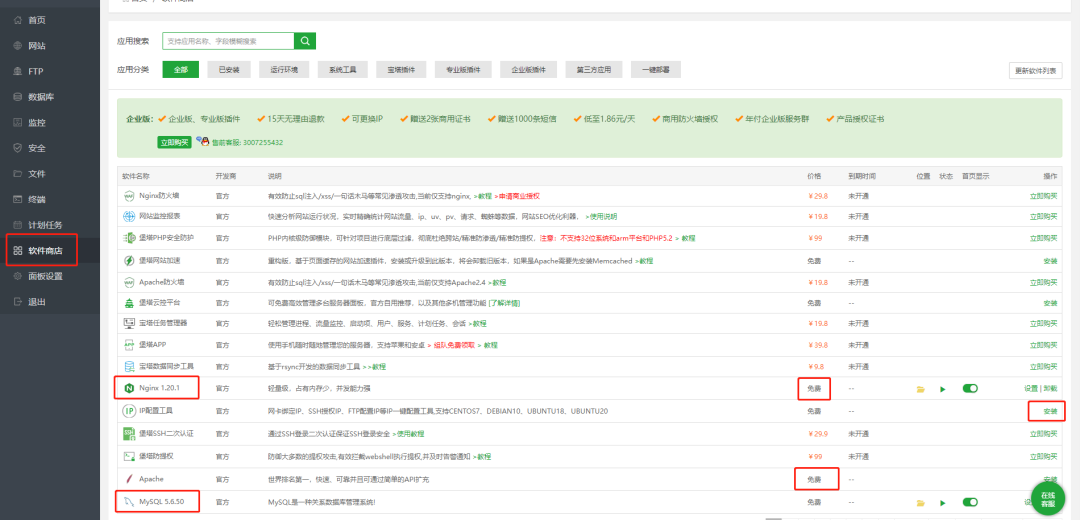The height and width of the screenshot is (520, 1080).
Task: Switch to the 专业版插件 category tab
Action: tap(463, 70)
